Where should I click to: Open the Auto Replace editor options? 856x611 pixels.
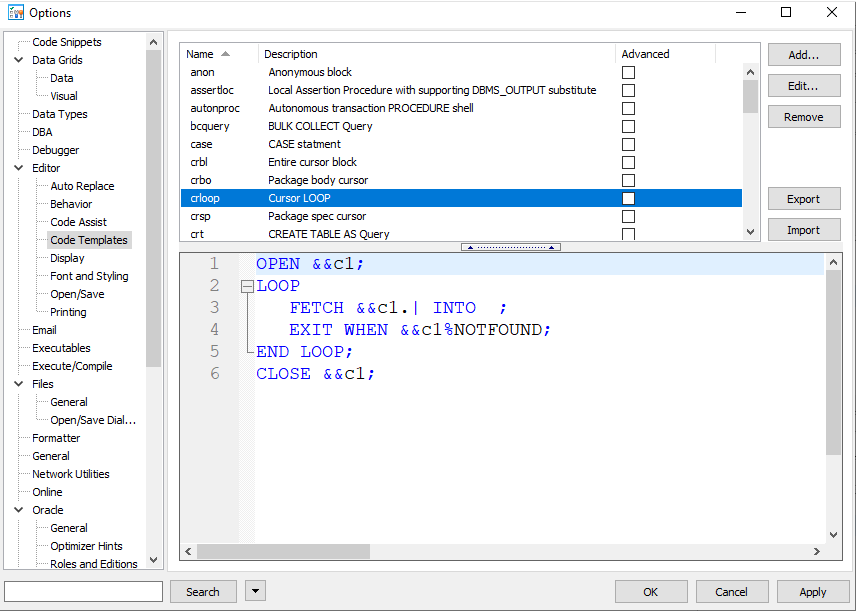pos(82,186)
